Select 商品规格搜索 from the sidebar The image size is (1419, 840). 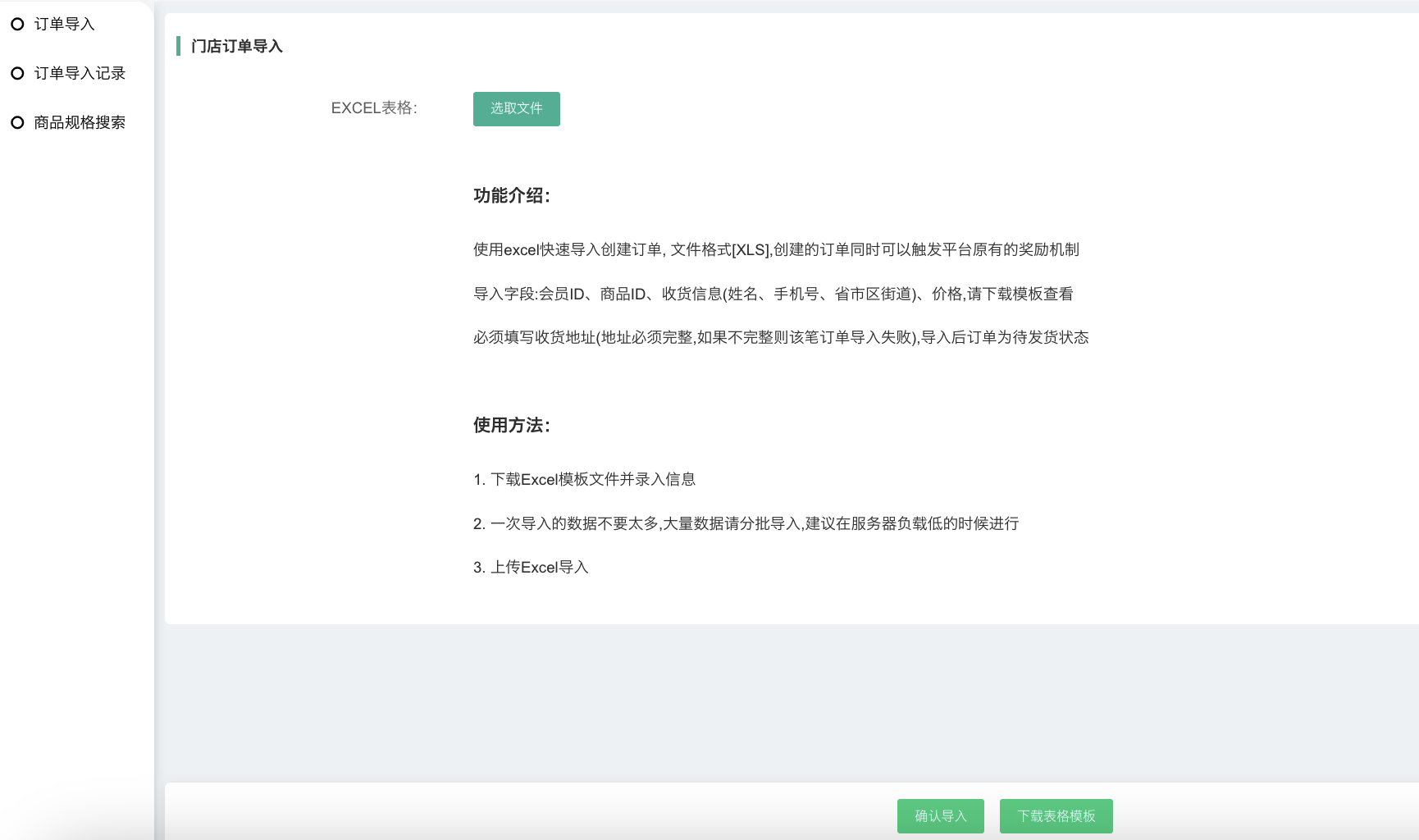click(80, 123)
